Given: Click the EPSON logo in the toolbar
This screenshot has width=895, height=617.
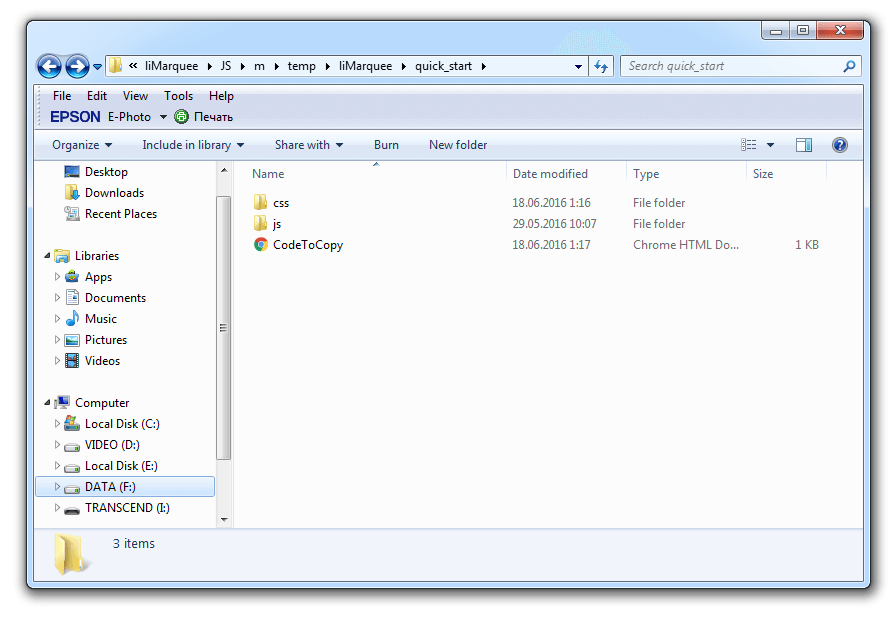Looking at the screenshot, I should [x=75, y=116].
